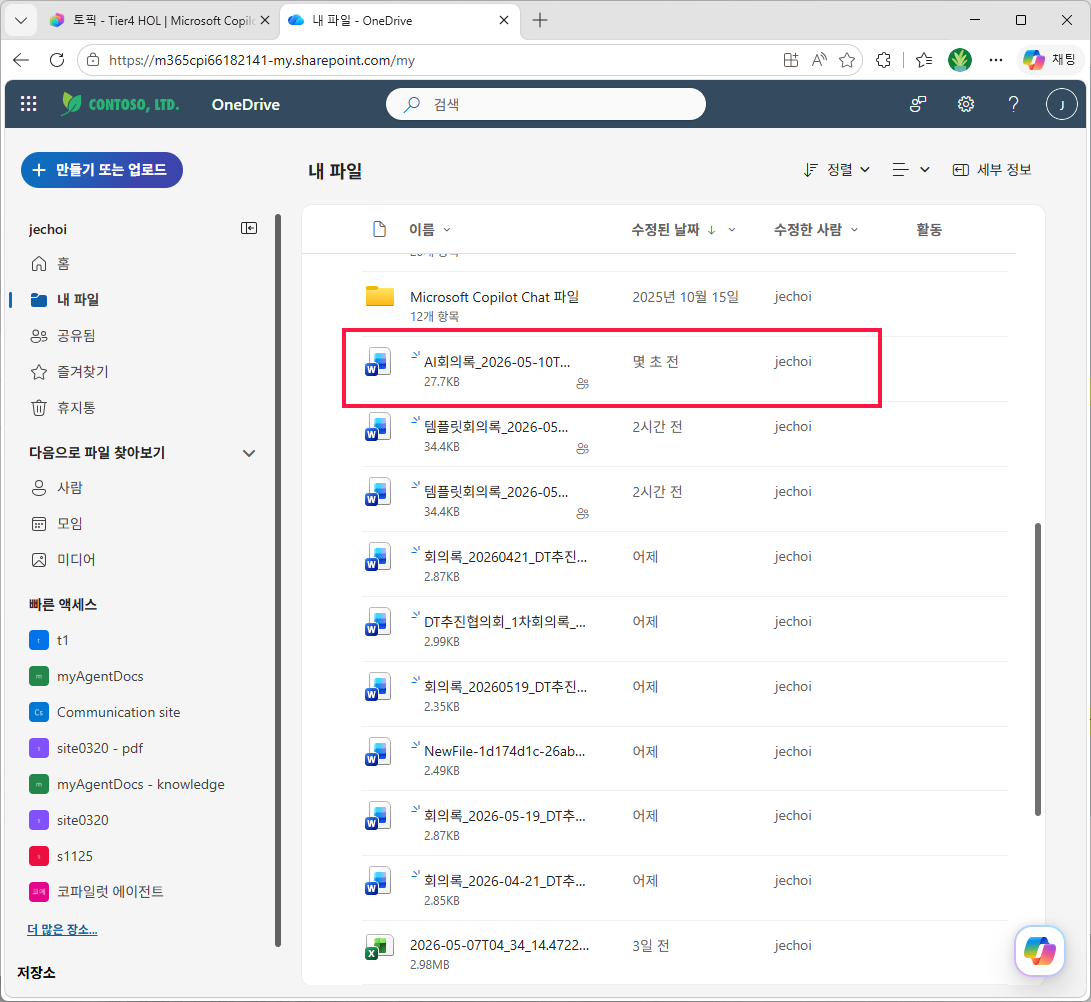The height and width of the screenshot is (1002, 1091).
Task: Open file 회의록_2026-04-21_DT추...
Action: pos(504,881)
